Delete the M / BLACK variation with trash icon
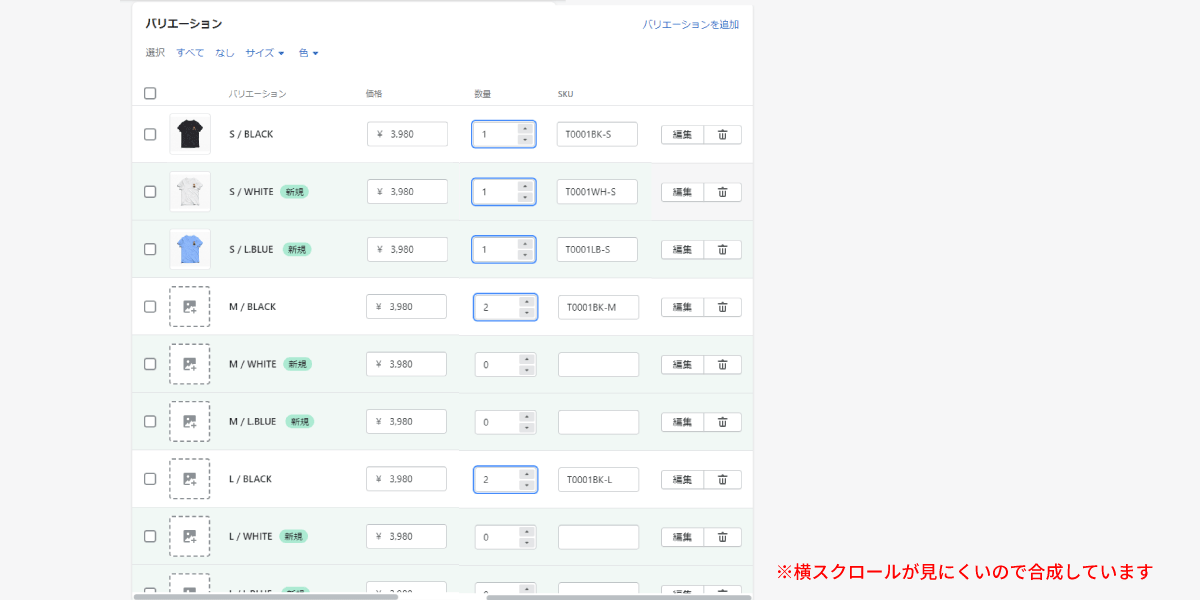The height and width of the screenshot is (600, 1200). 722,307
